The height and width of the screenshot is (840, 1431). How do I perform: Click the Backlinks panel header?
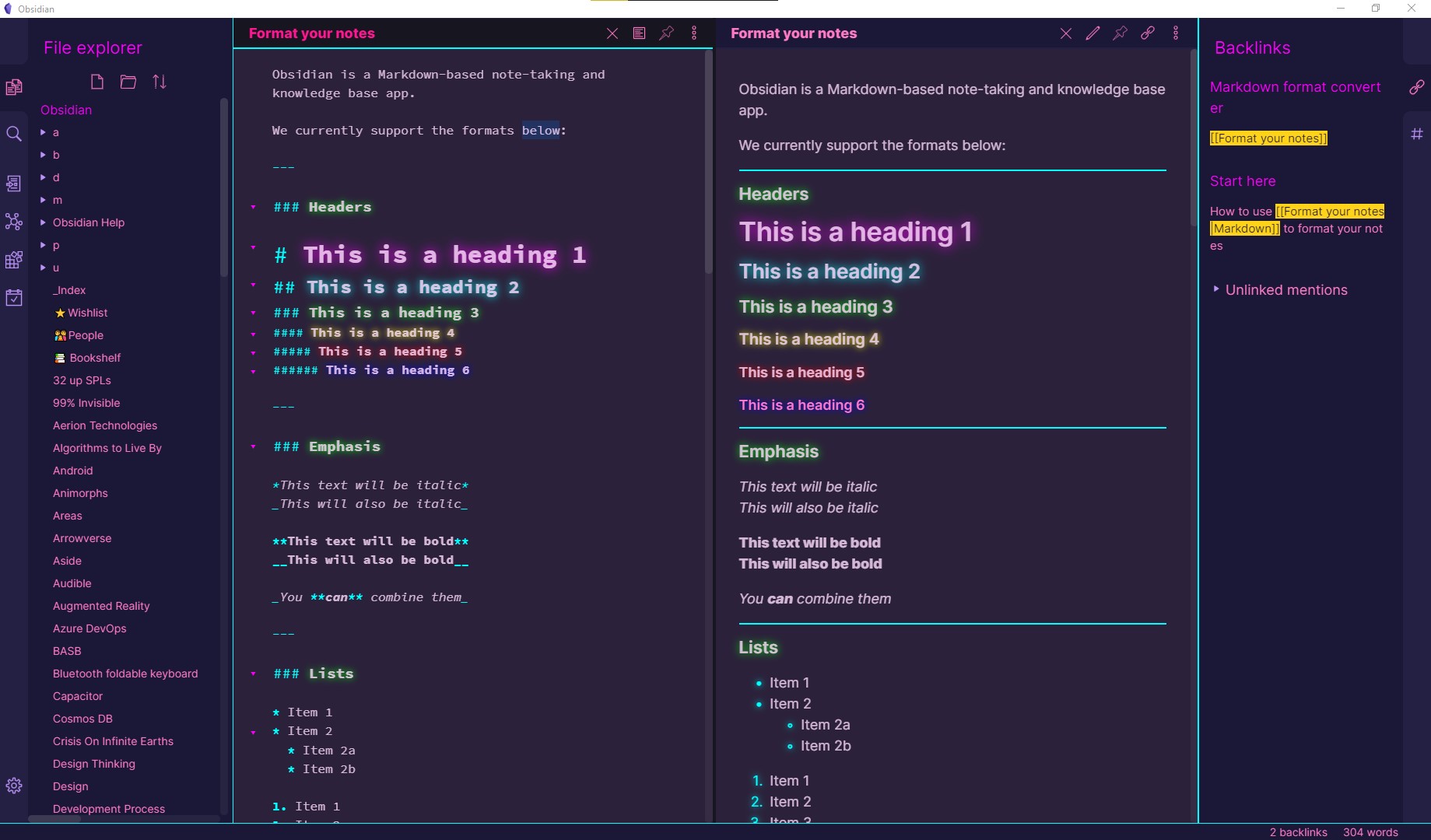click(x=1252, y=48)
